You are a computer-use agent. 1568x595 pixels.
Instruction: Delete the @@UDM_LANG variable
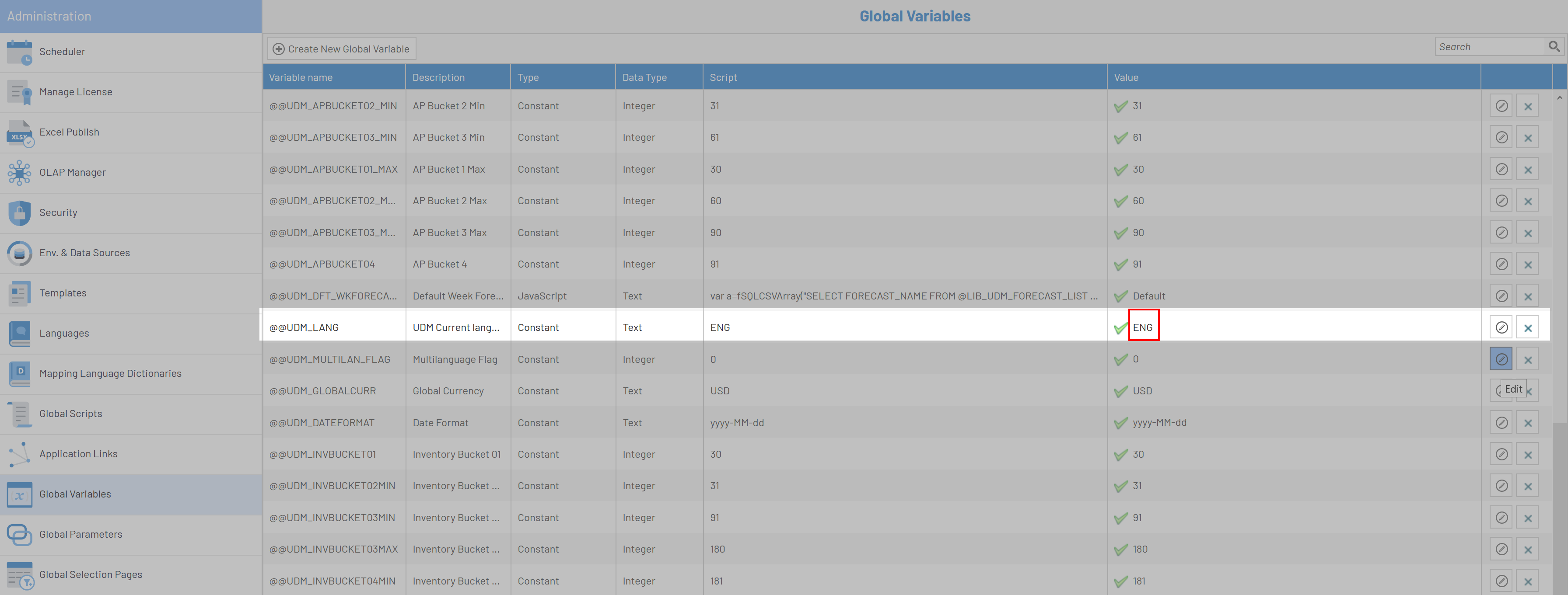coord(1527,327)
